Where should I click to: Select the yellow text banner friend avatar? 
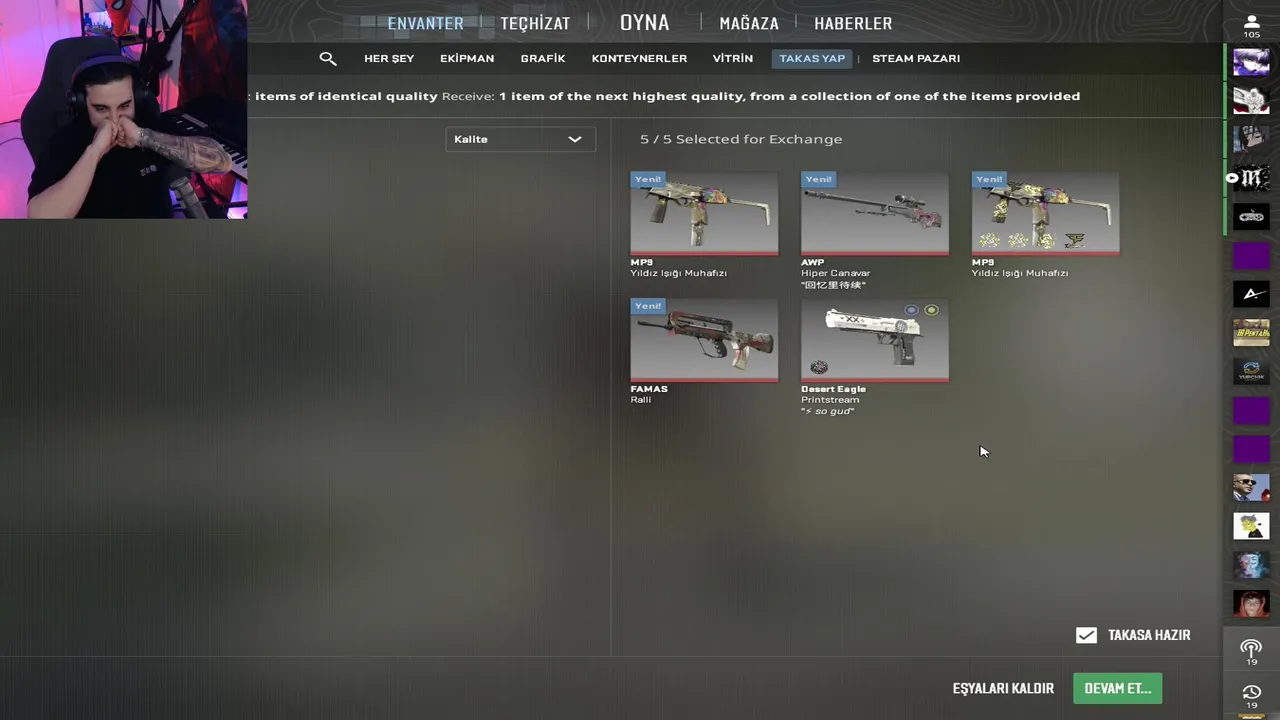pyautogui.click(x=1251, y=332)
